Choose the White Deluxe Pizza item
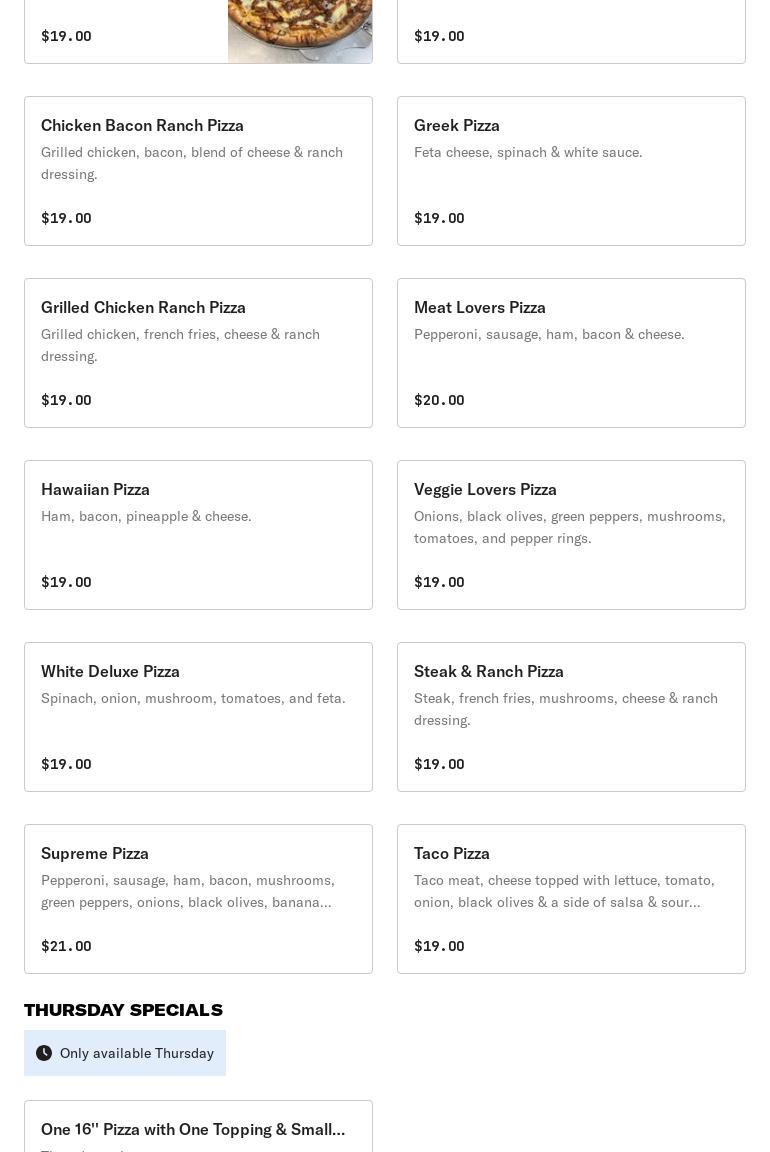The width and height of the screenshot is (770, 1152). pyautogui.click(x=198, y=717)
